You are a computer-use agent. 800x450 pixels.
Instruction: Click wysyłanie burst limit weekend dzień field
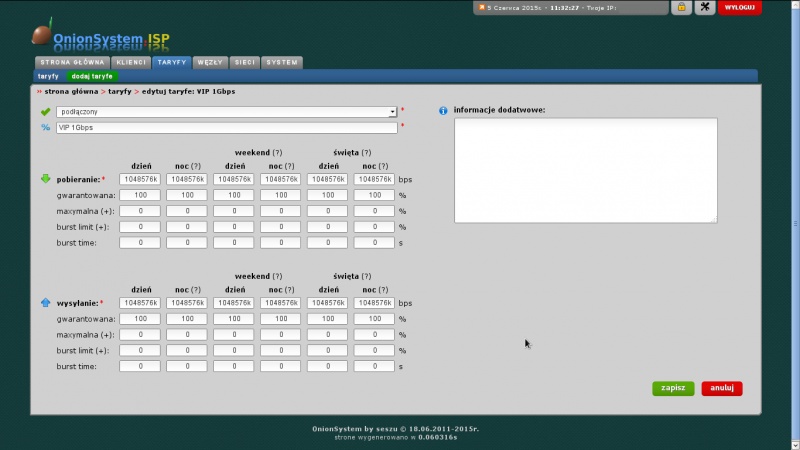coord(234,350)
